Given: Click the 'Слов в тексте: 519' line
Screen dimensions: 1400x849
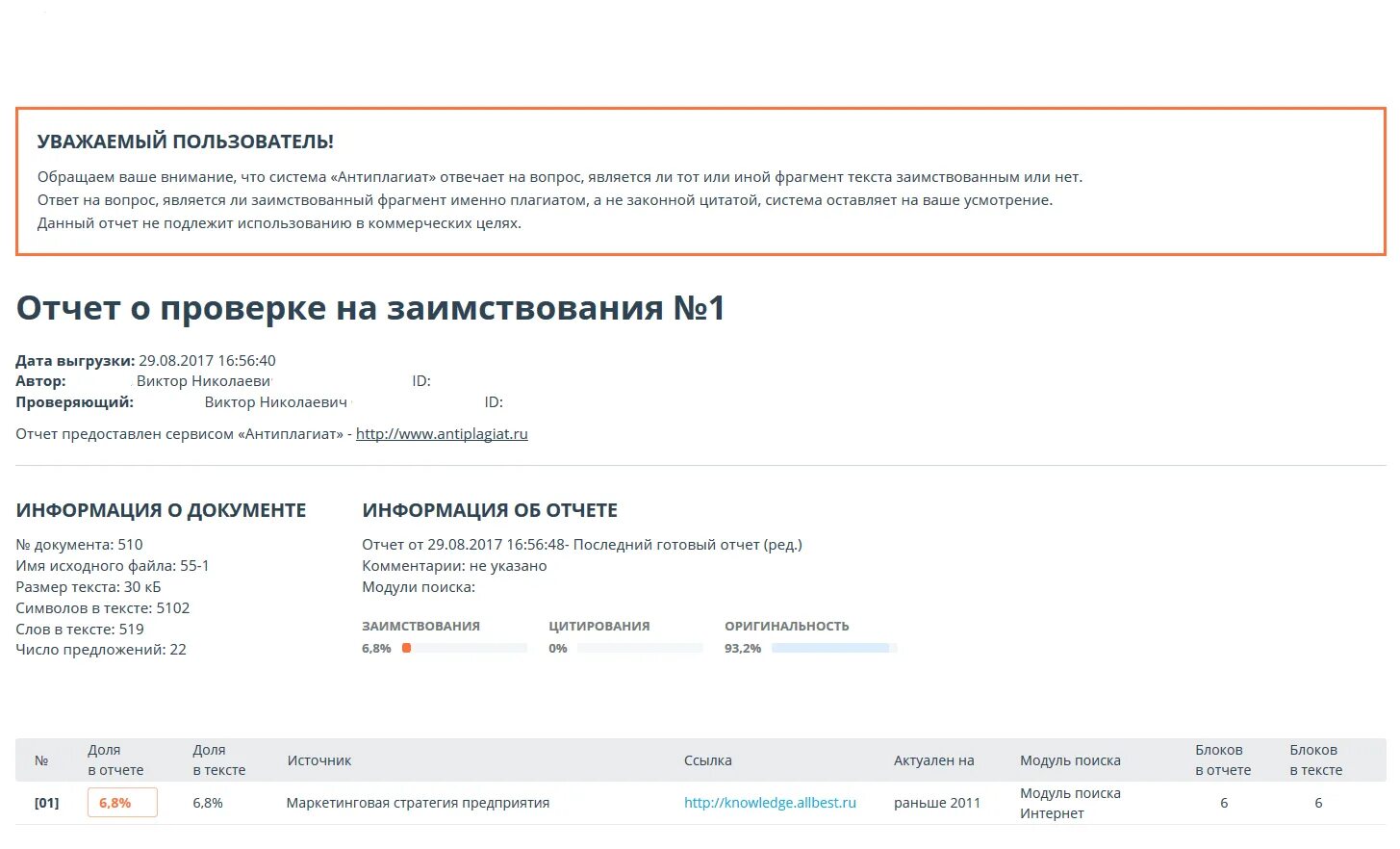Looking at the screenshot, I should click(x=80, y=630).
